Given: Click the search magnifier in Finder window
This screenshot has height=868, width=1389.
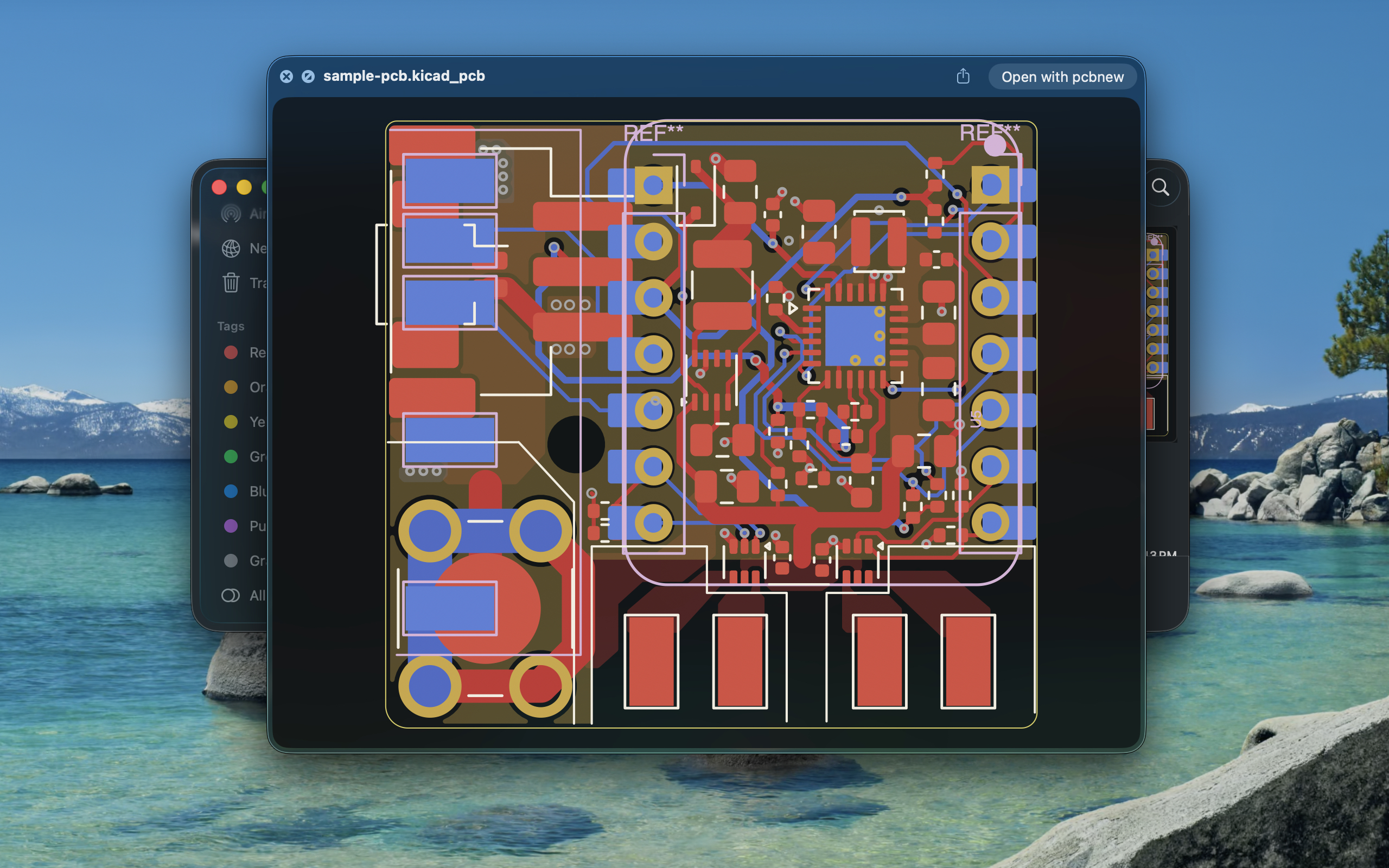Looking at the screenshot, I should (1160, 187).
